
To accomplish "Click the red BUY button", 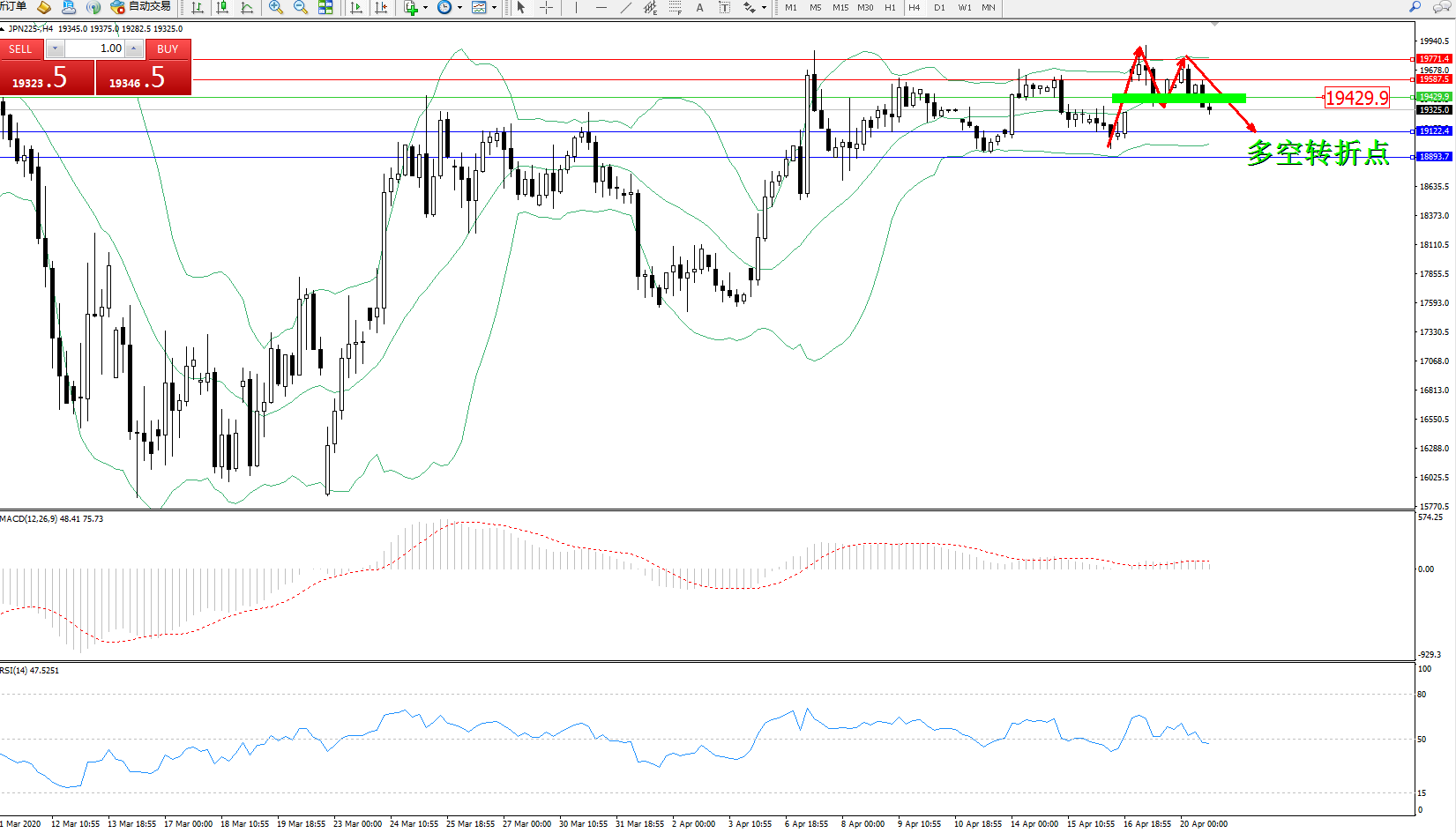I will point(168,49).
